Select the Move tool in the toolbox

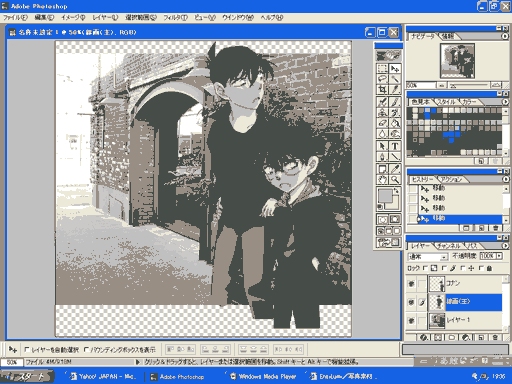[395, 69]
